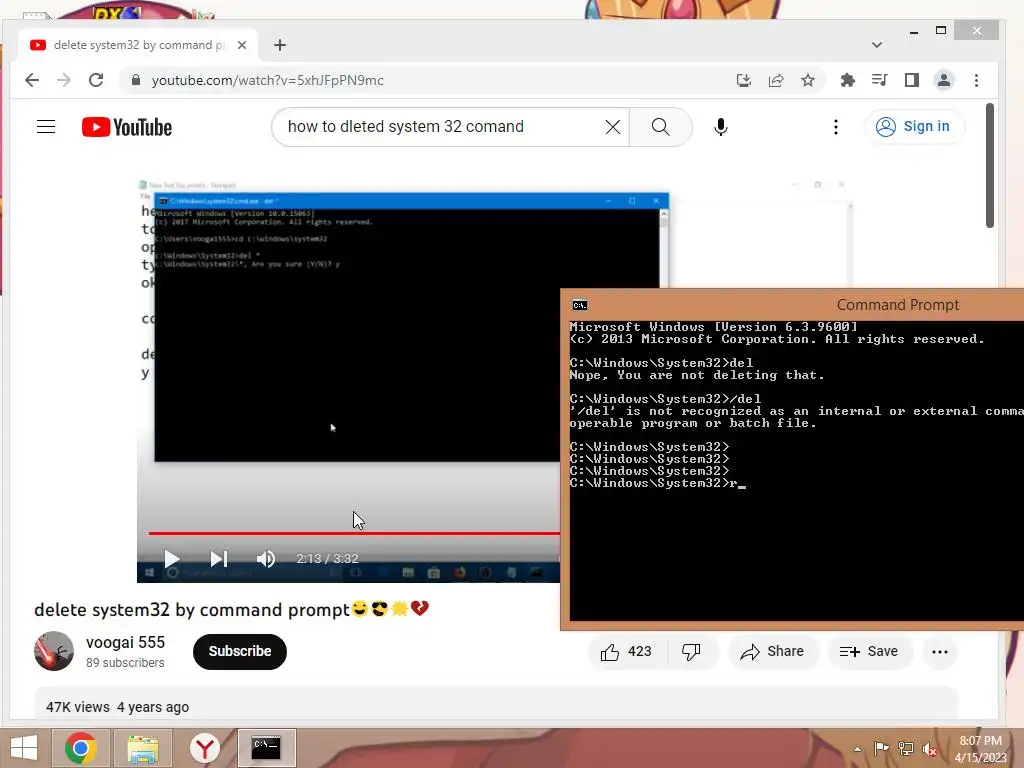Click the address bar URL
Screen dimensions: 1024x768
(x=268, y=80)
